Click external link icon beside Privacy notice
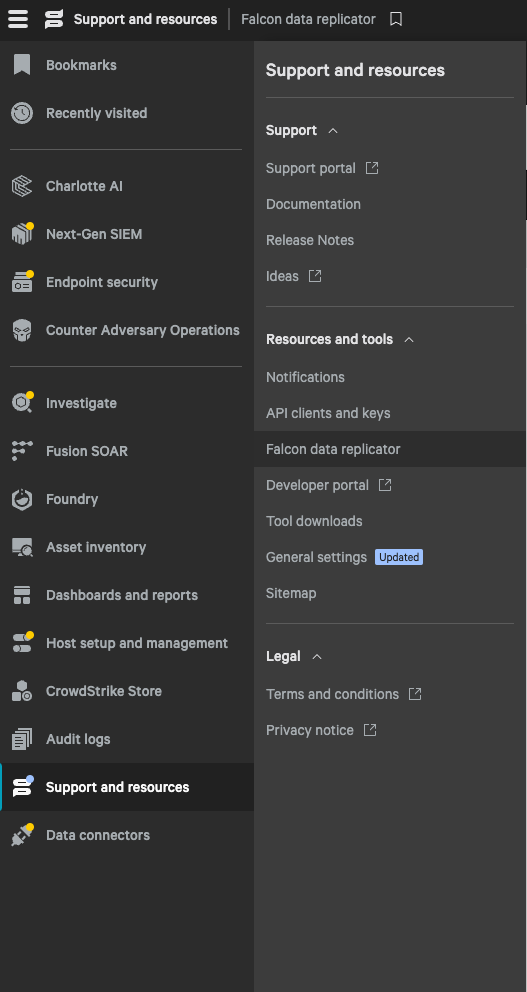This screenshot has width=527, height=992. click(x=370, y=730)
